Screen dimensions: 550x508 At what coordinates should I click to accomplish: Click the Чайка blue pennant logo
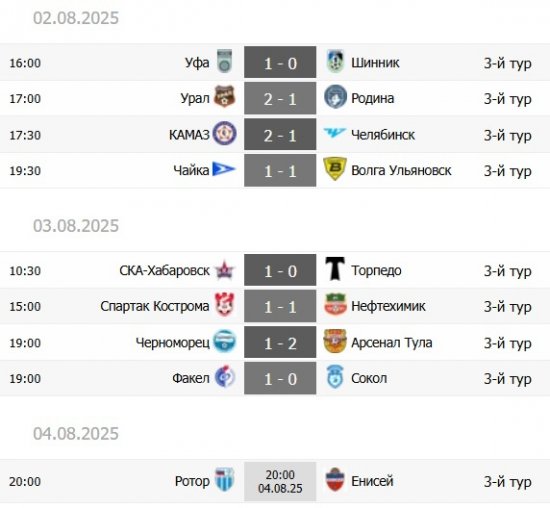(x=224, y=169)
